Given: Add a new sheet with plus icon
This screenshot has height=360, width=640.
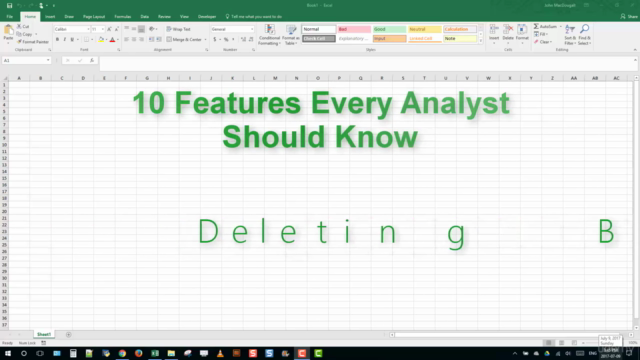Looking at the screenshot, I should point(69,335).
